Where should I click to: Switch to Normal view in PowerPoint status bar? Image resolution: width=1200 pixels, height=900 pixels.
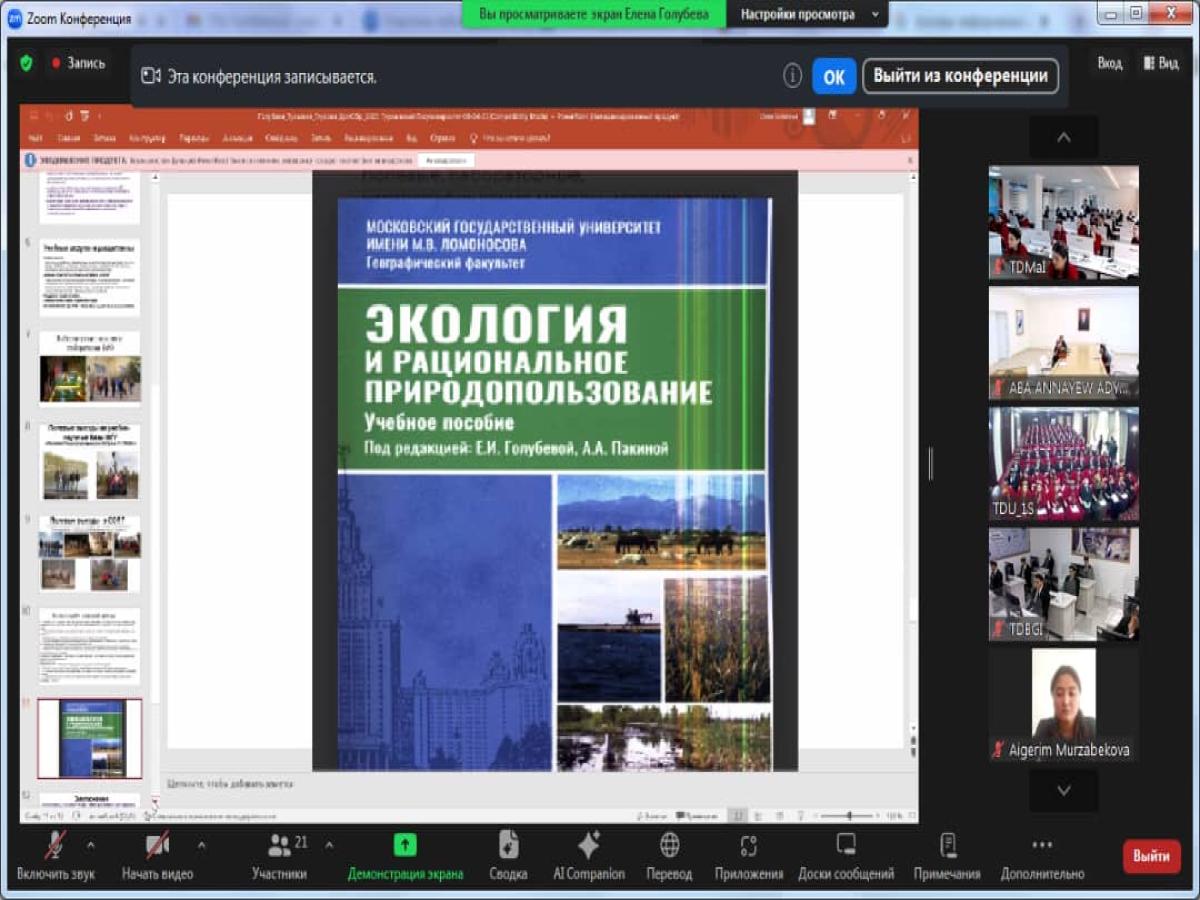[x=737, y=816]
